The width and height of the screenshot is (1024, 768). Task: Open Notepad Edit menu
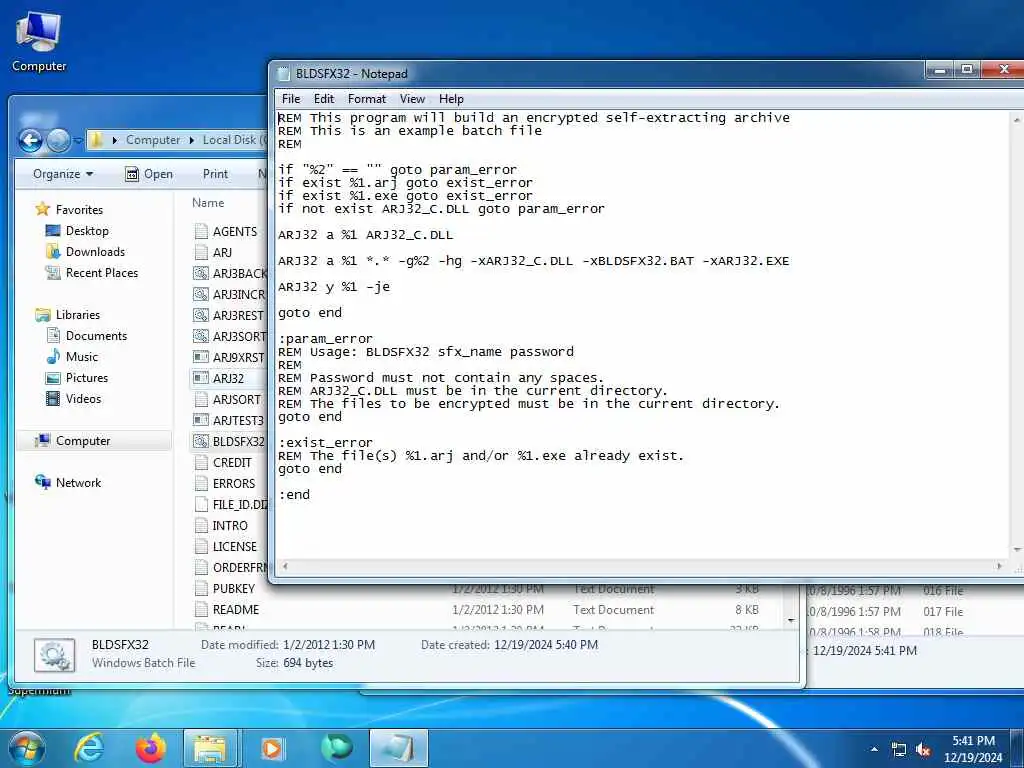[324, 99]
